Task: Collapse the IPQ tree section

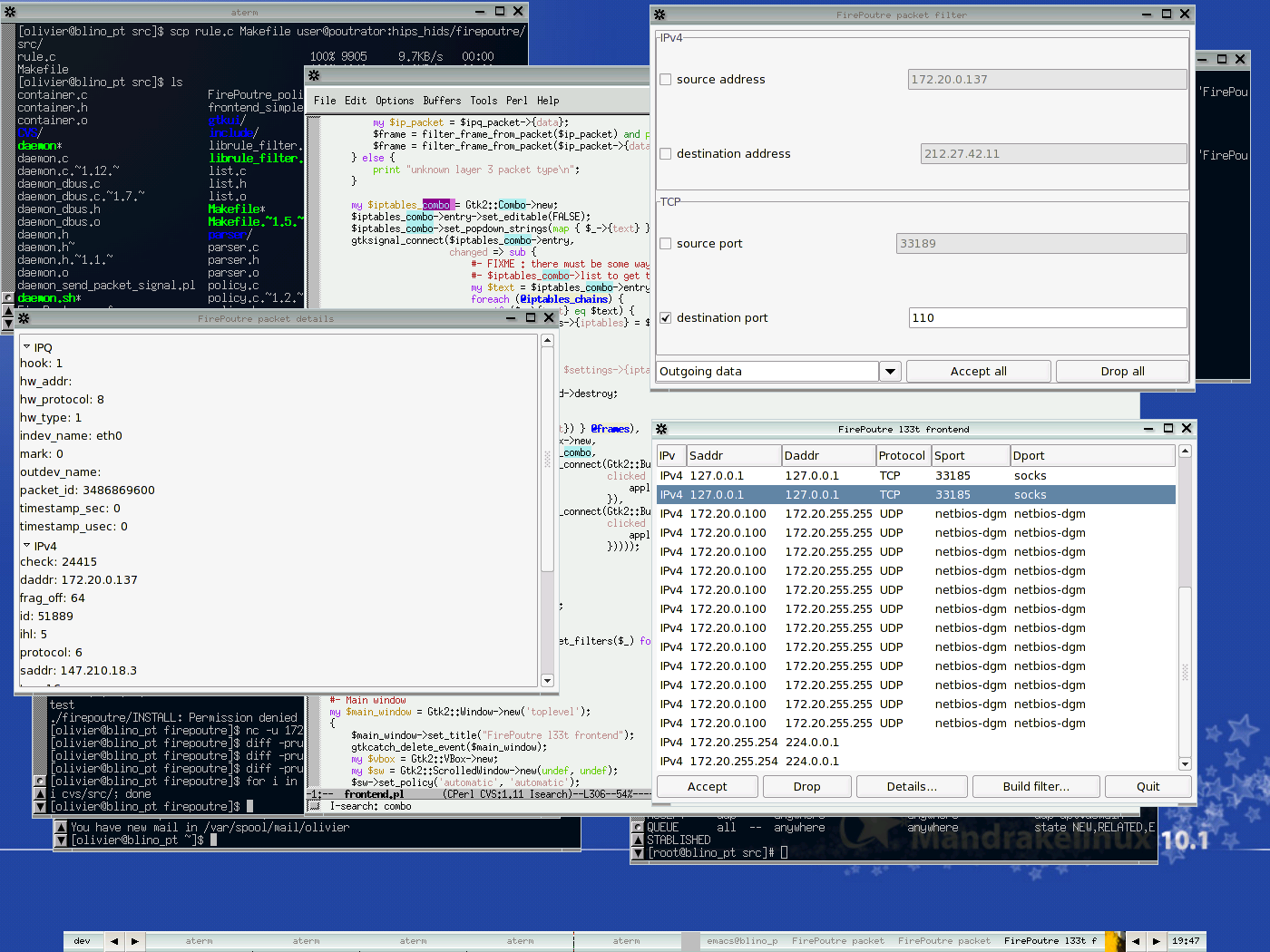Action: tap(26, 347)
